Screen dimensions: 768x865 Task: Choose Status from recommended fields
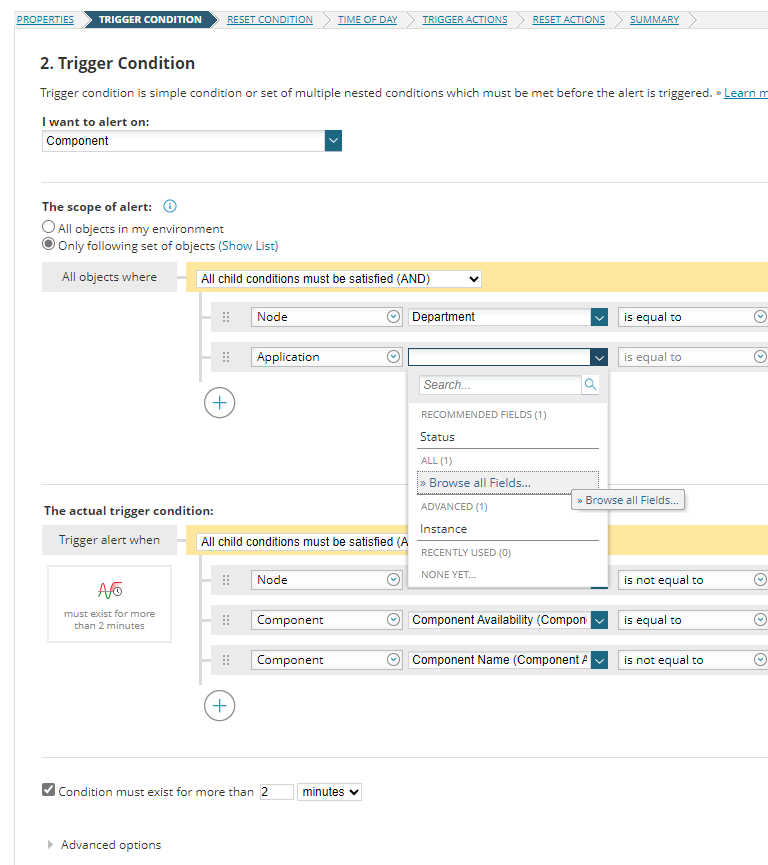(437, 437)
